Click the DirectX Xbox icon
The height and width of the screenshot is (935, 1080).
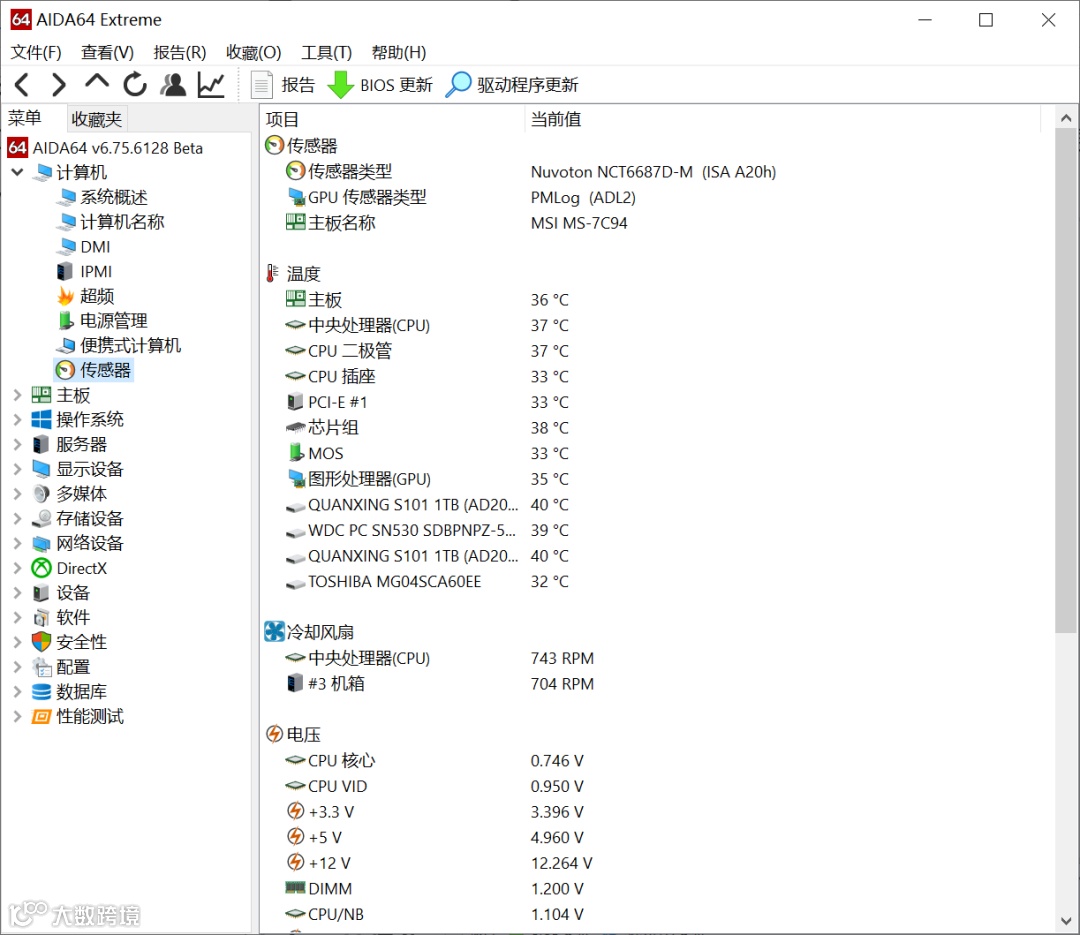(41, 568)
